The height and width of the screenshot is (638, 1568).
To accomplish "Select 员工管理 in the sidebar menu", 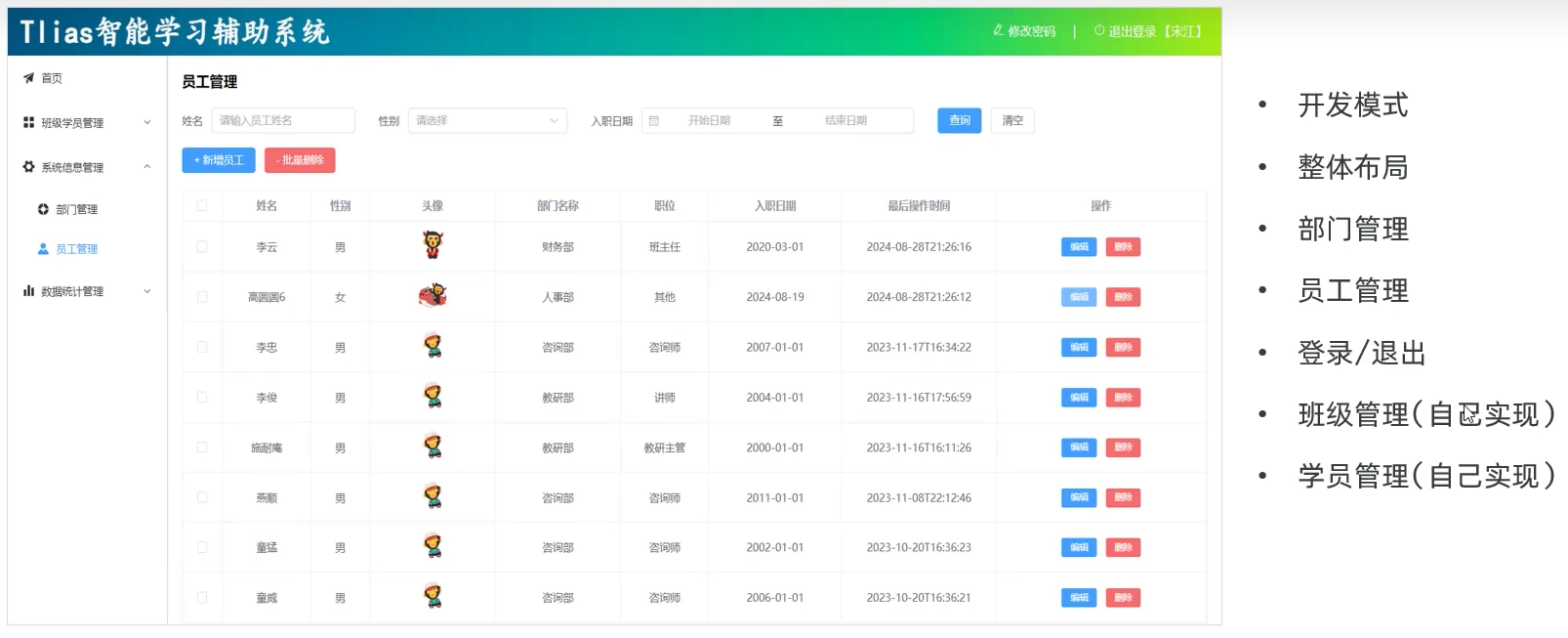I will click(x=76, y=249).
